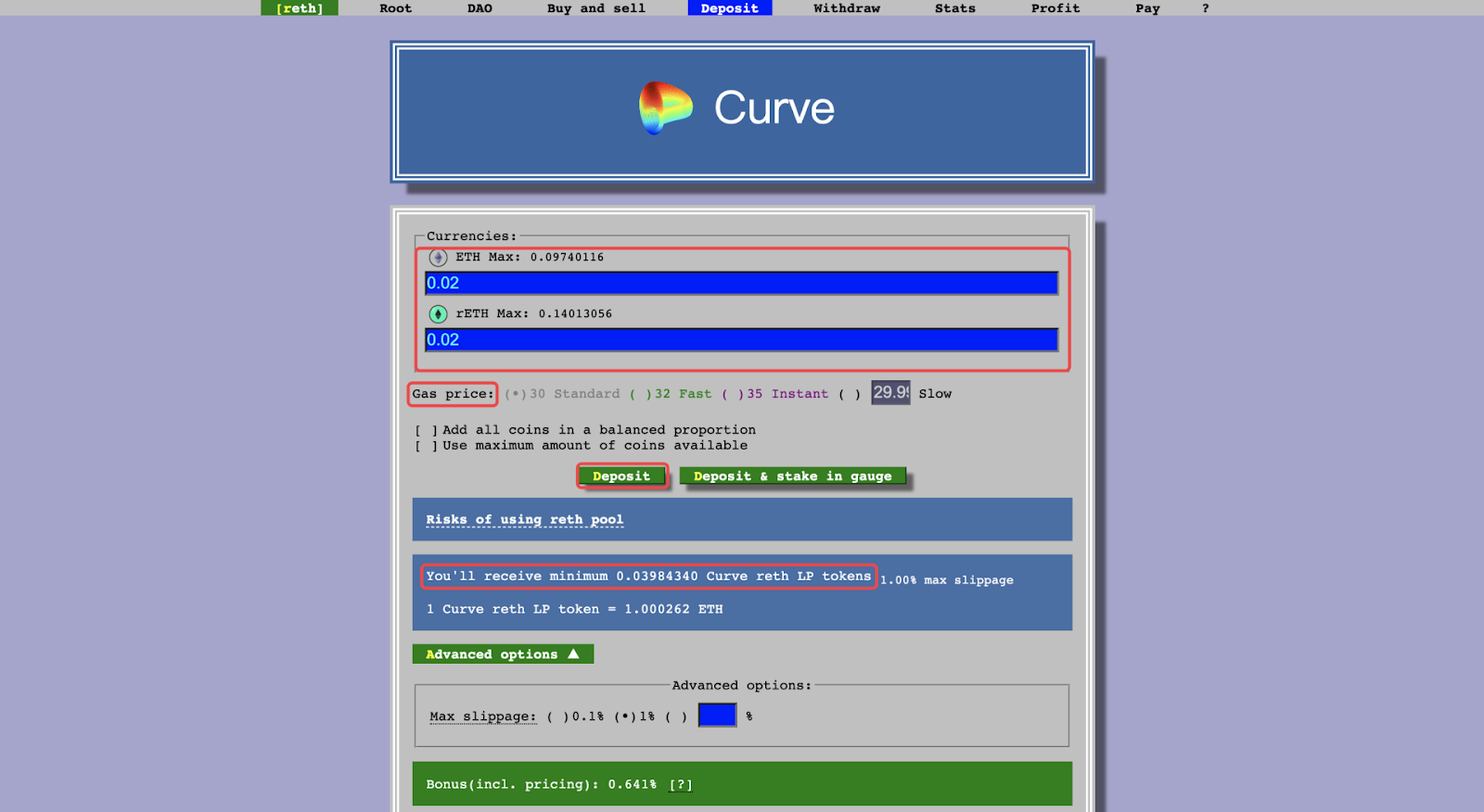Screen dimensions: 1484x812
Task: Click rETH Max: 0.14013056 balance
Action: coord(534,314)
